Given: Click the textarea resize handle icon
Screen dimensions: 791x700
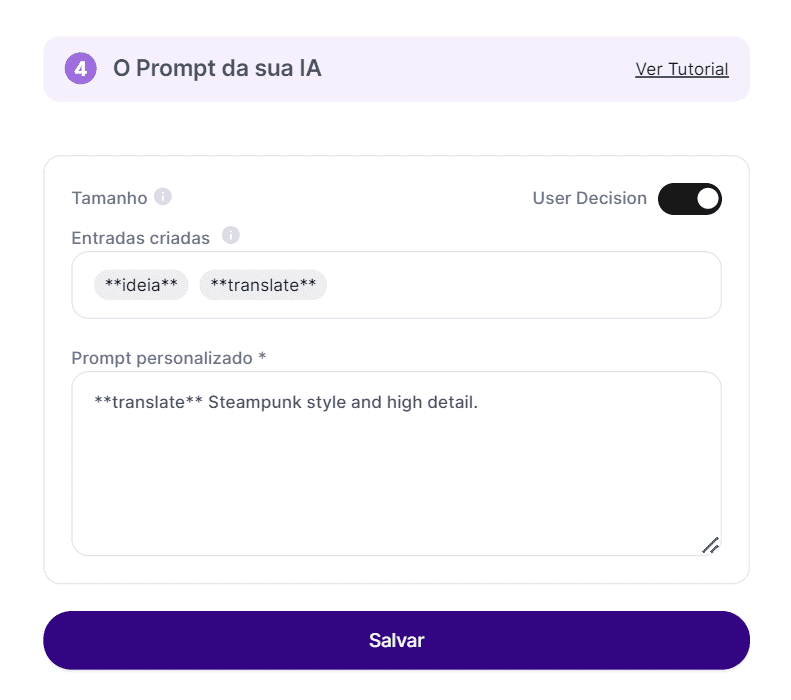Looking at the screenshot, I should [710, 545].
